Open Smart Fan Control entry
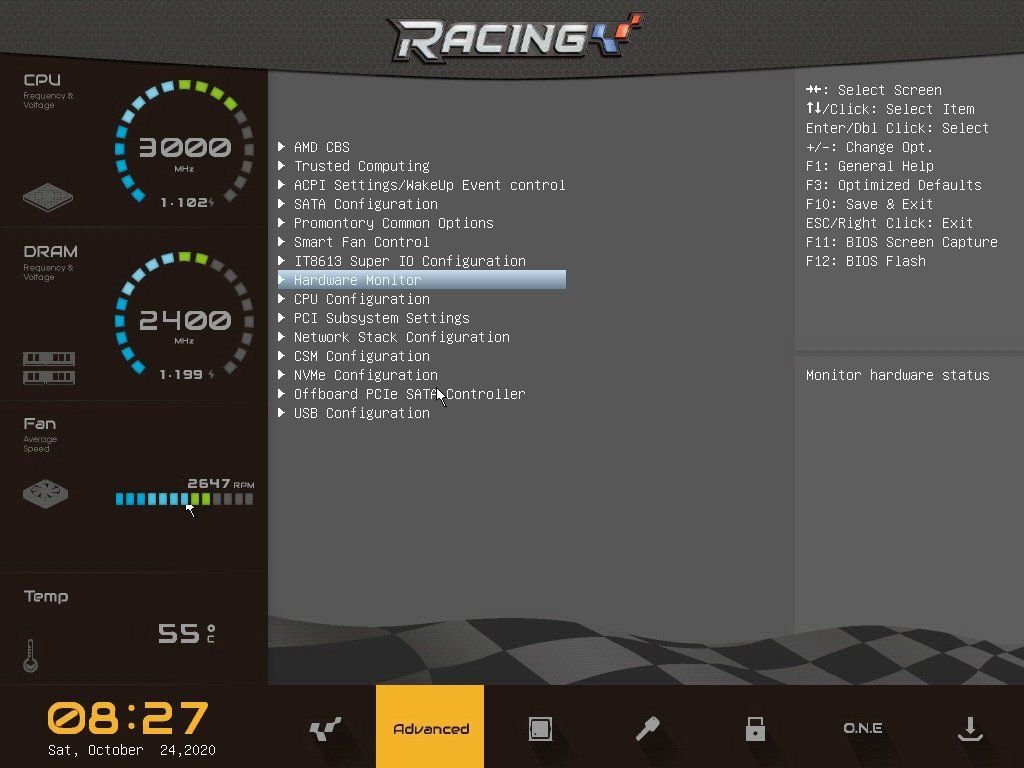 pyautogui.click(x=361, y=242)
